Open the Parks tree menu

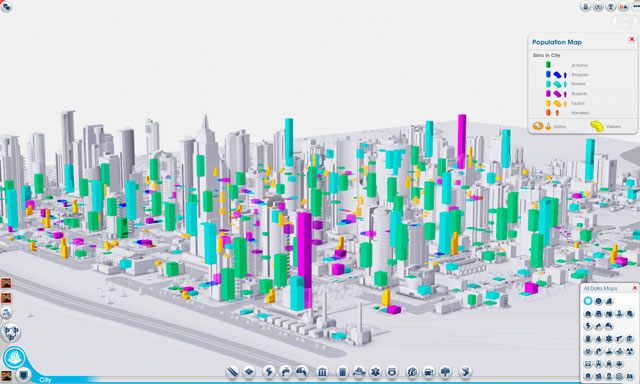tap(445, 372)
